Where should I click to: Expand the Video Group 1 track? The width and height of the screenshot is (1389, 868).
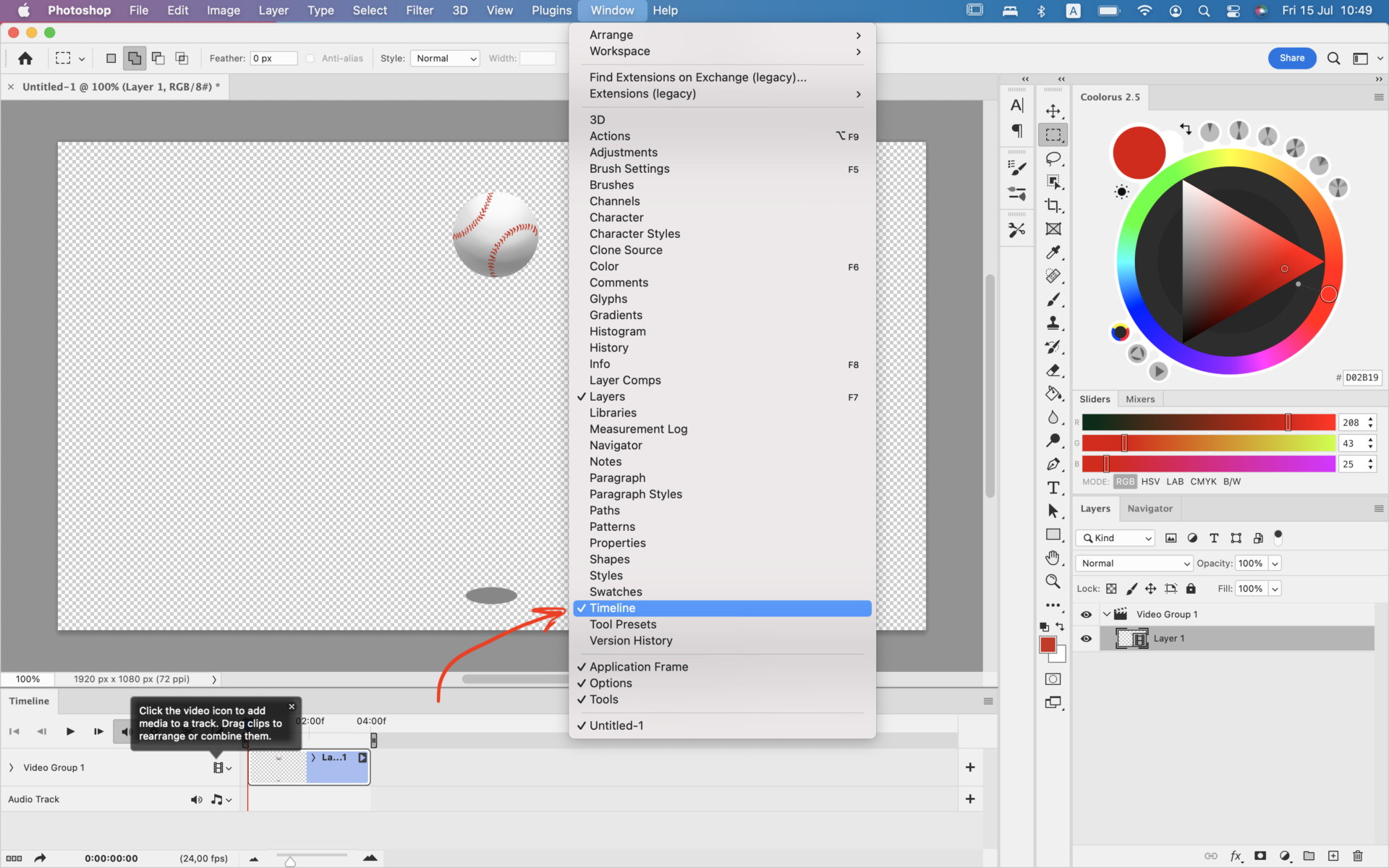(11, 767)
